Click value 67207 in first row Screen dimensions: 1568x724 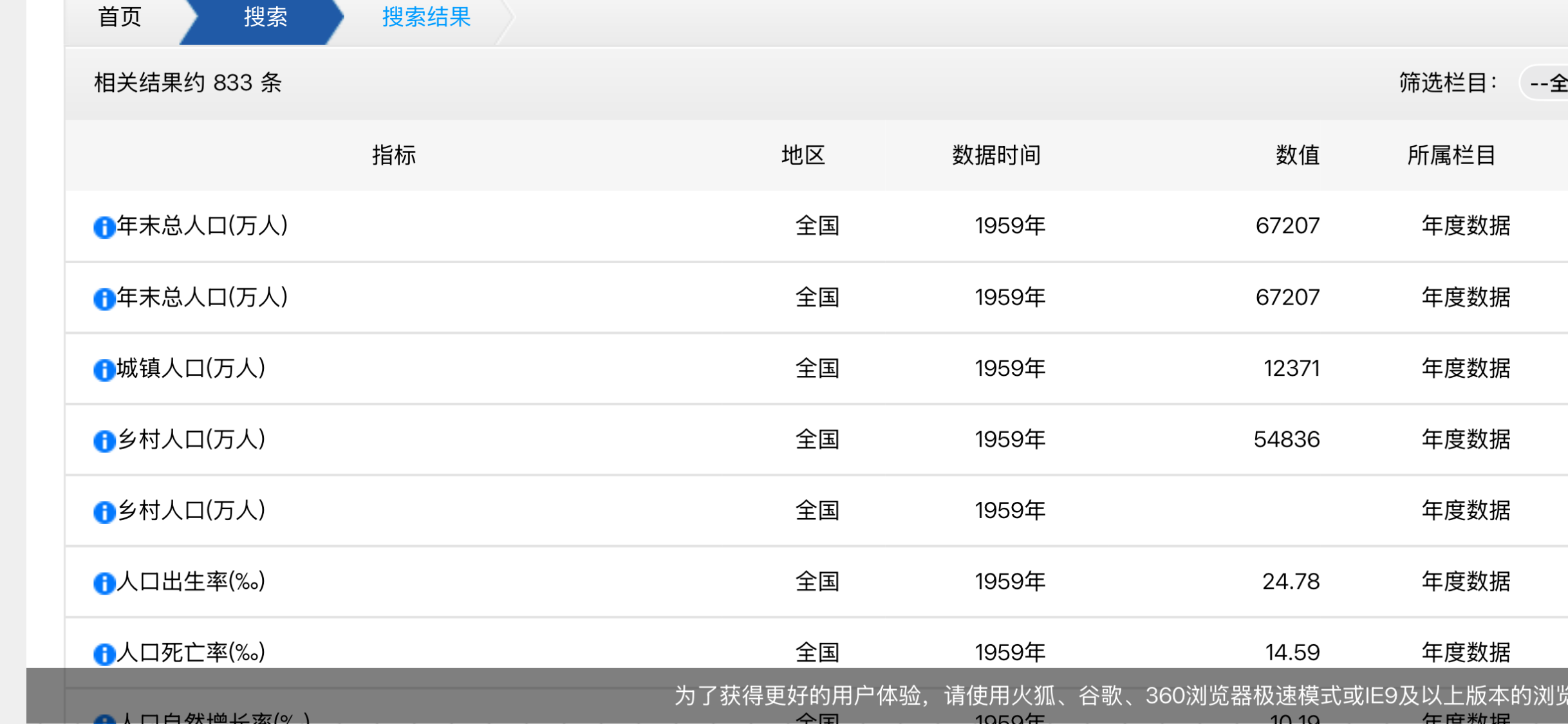point(1287,226)
